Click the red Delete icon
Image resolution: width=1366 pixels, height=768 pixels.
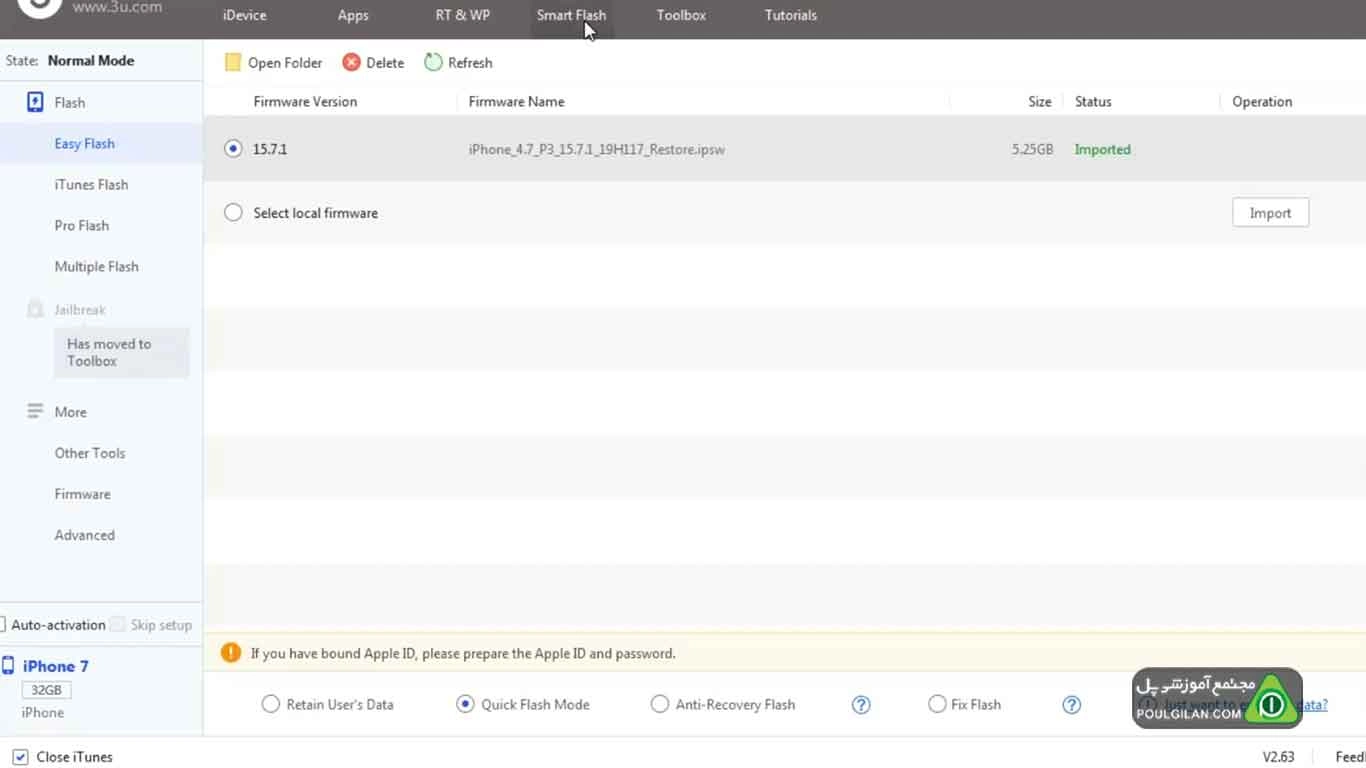(351, 62)
